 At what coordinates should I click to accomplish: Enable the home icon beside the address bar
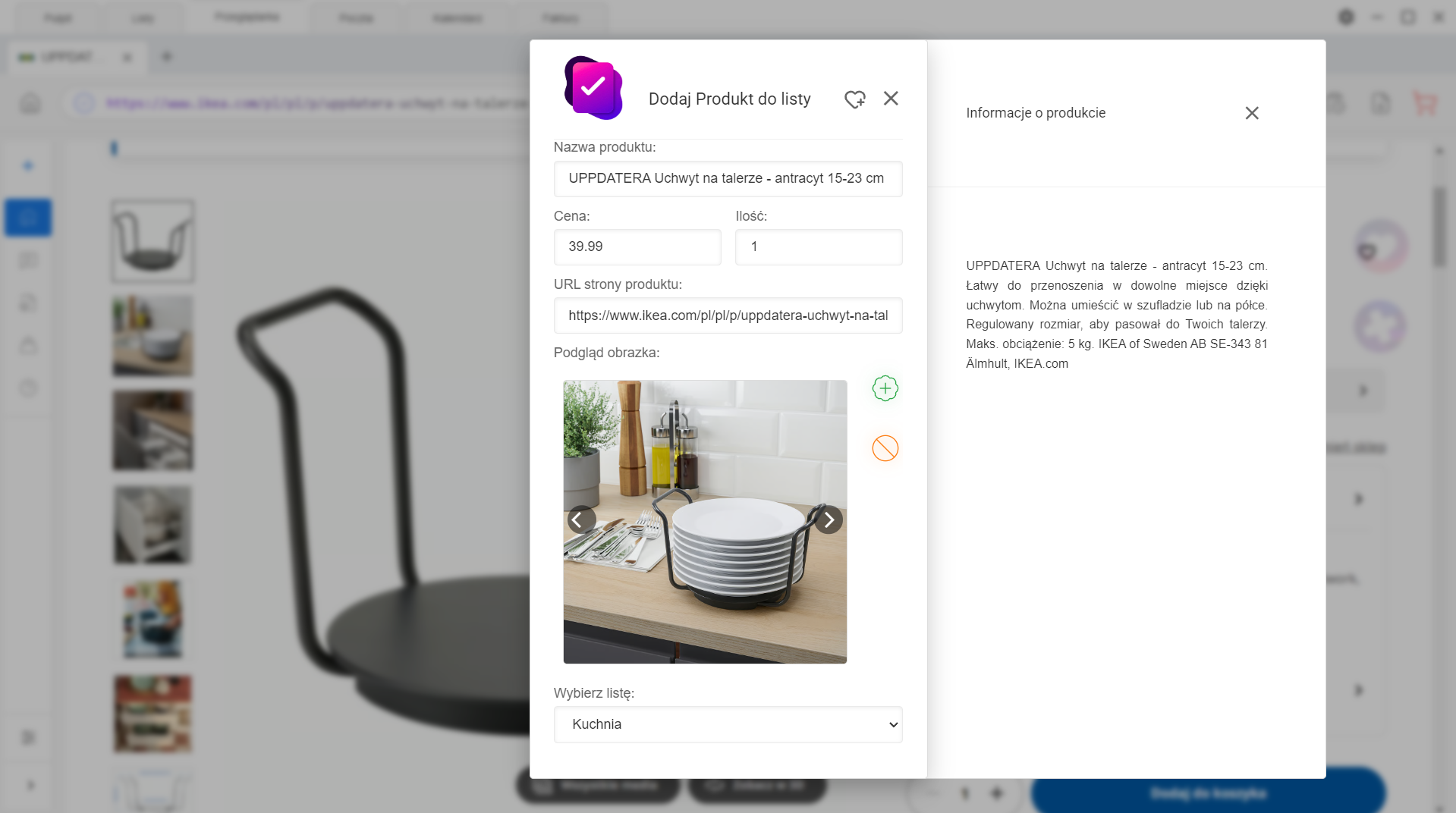(29, 104)
